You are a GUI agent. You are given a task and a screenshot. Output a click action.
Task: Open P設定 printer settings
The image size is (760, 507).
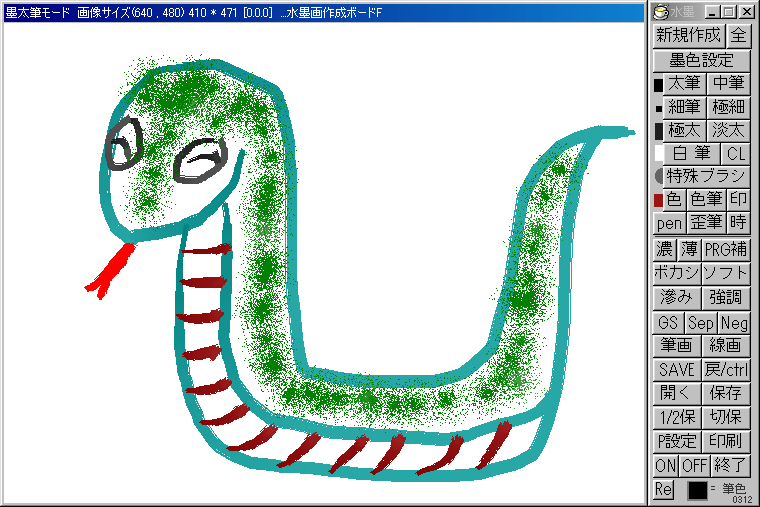click(x=676, y=441)
